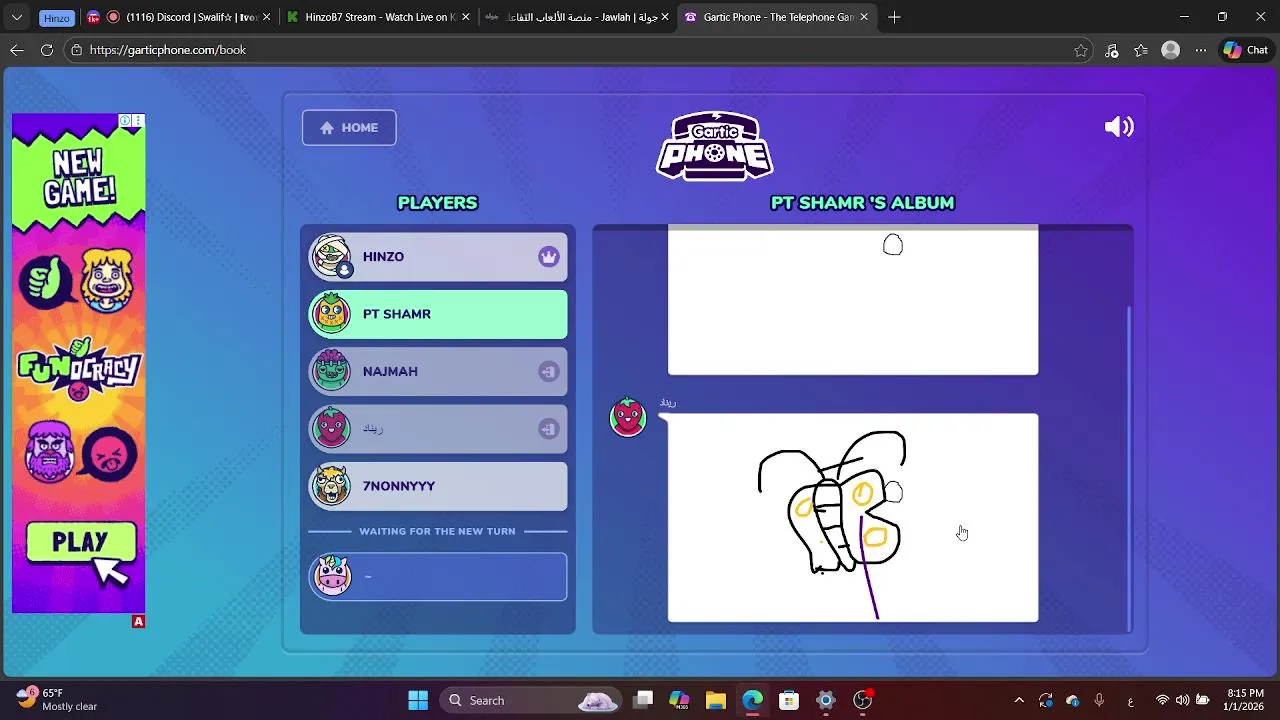Select PT SHAMR player row

[438, 314]
